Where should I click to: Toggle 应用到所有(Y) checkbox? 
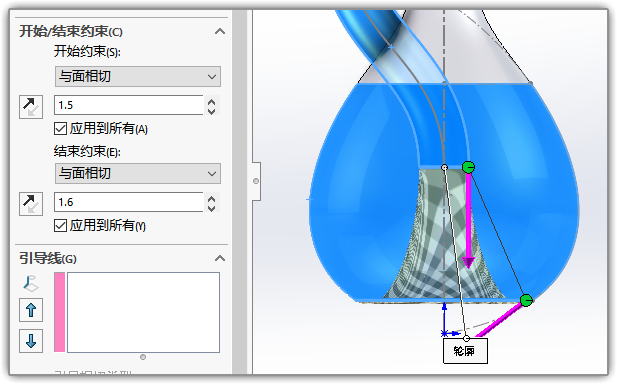[60, 226]
